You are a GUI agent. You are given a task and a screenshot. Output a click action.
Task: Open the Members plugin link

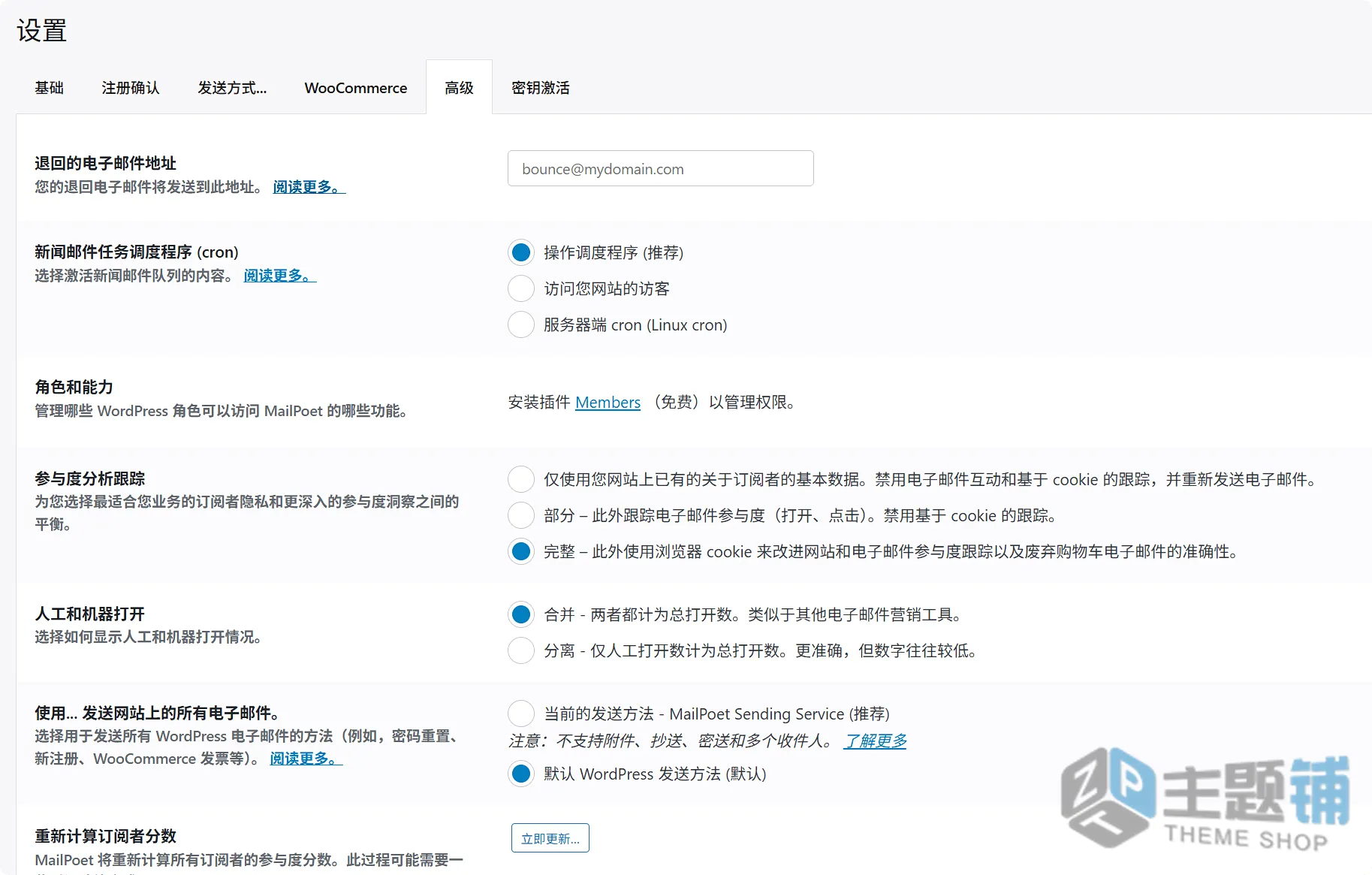(x=608, y=403)
